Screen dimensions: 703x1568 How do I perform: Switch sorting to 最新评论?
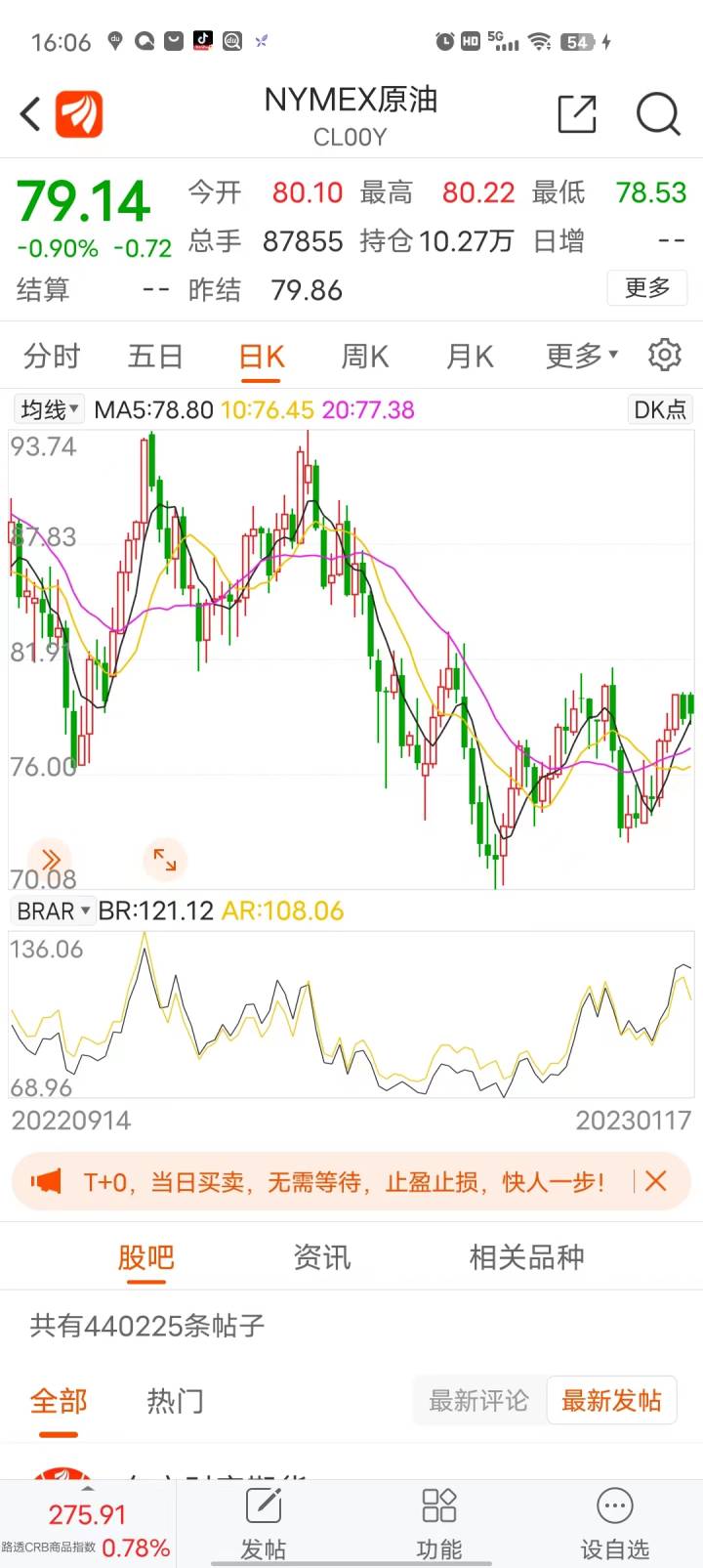point(478,1401)
